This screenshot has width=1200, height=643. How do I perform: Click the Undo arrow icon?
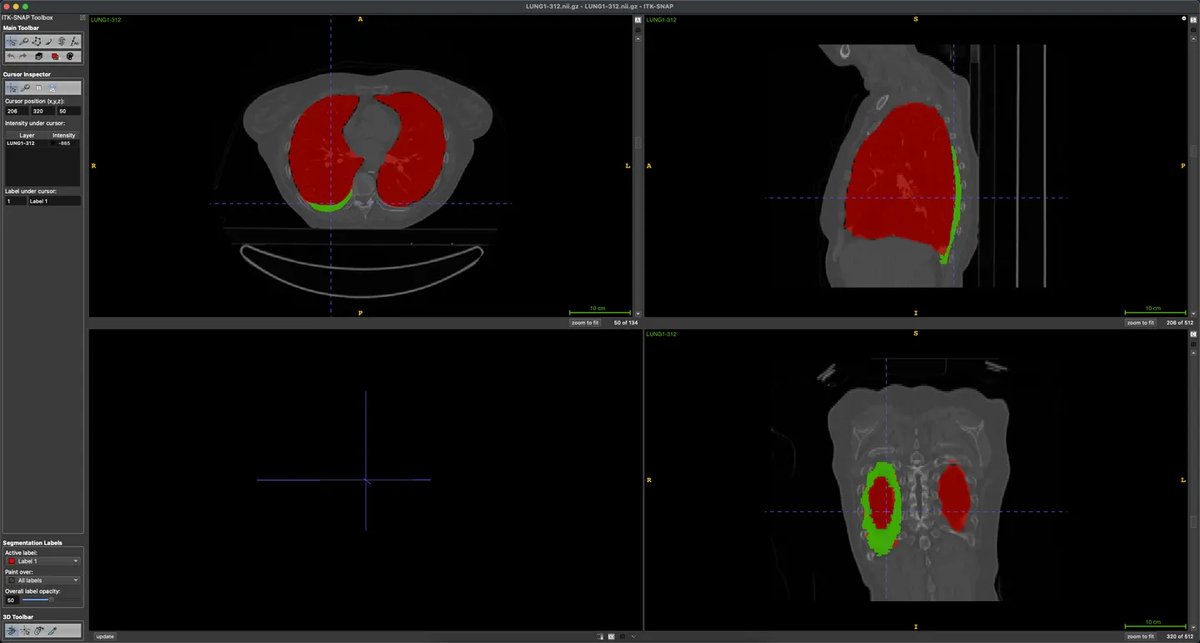12,56
